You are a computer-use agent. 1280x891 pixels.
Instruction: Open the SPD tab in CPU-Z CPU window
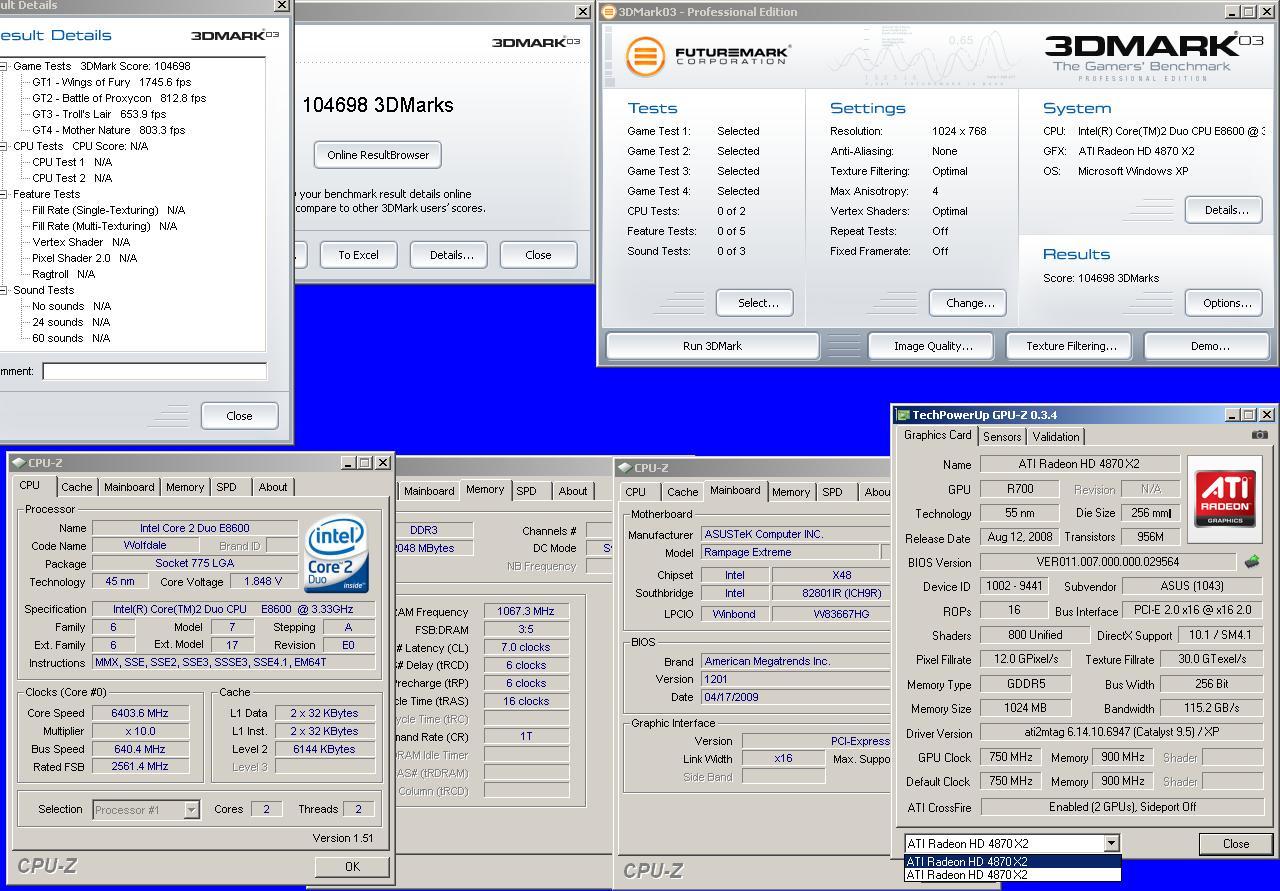[227, 487]
